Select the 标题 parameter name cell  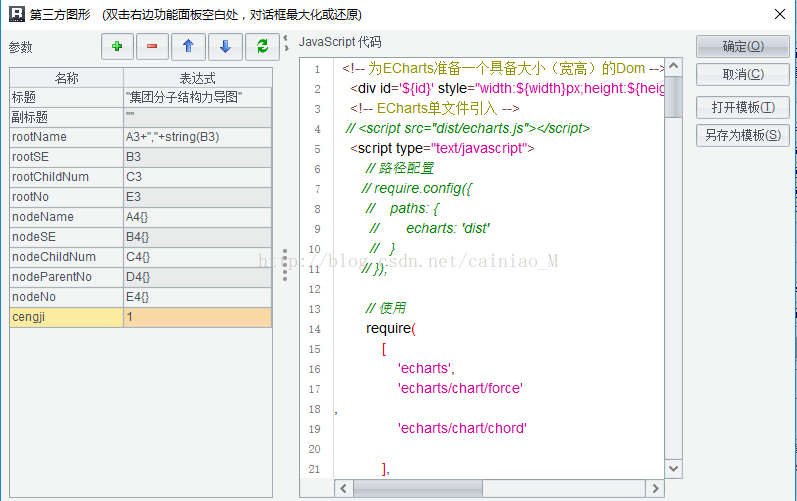(67, 97)
